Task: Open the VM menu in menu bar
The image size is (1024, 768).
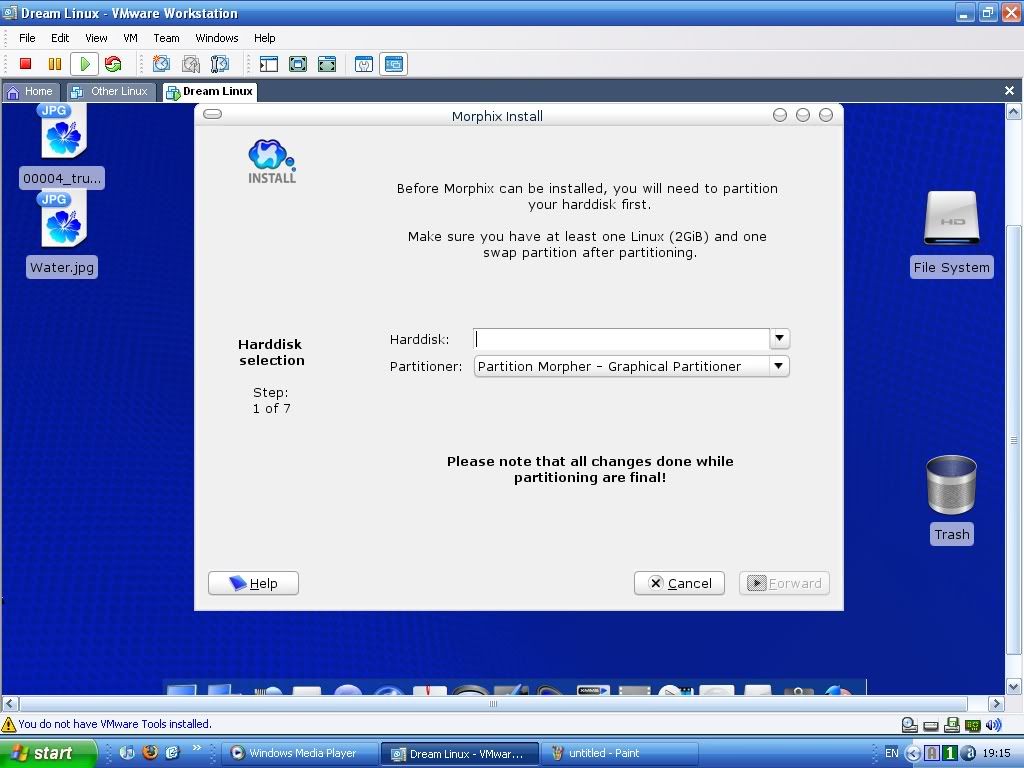Action: click(x=130, y=38)
